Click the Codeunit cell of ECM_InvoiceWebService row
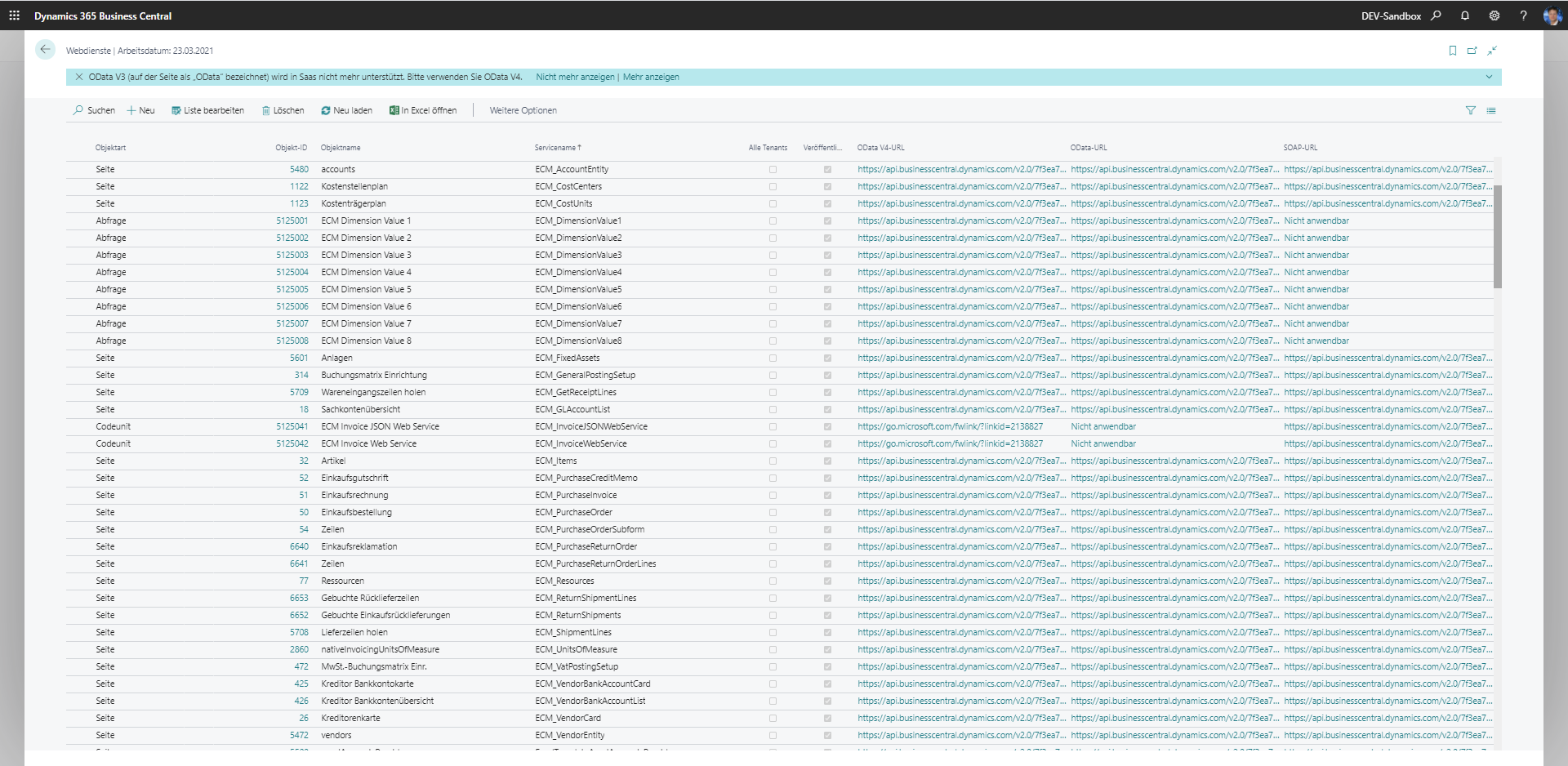Screen dimensions: 1568x766 pyautogui.click(x=113, y=443)
